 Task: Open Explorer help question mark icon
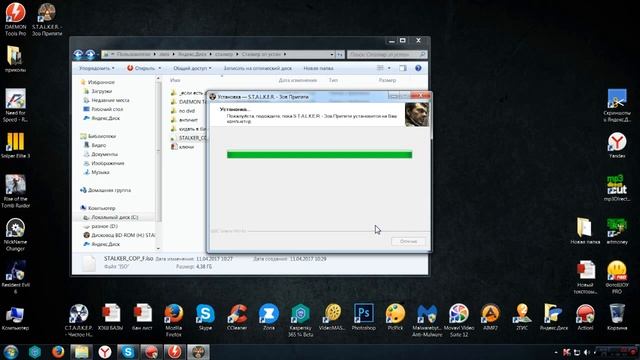point(418,68)
